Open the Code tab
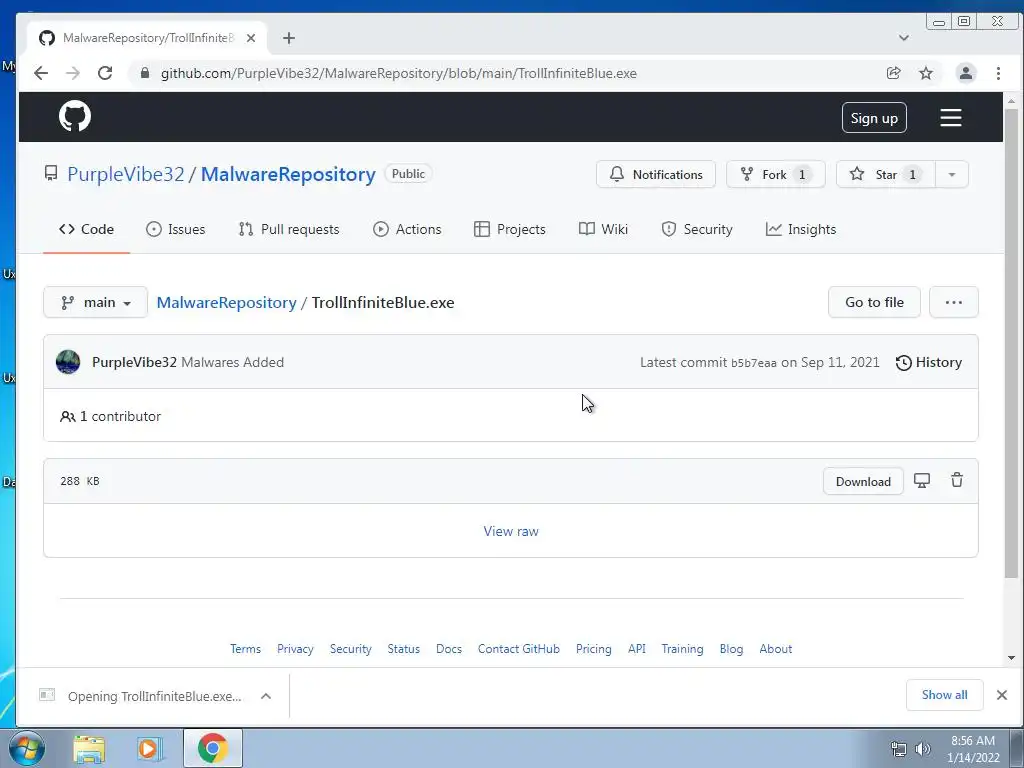This screenshot has height=768, width=1024. point(86,229)
